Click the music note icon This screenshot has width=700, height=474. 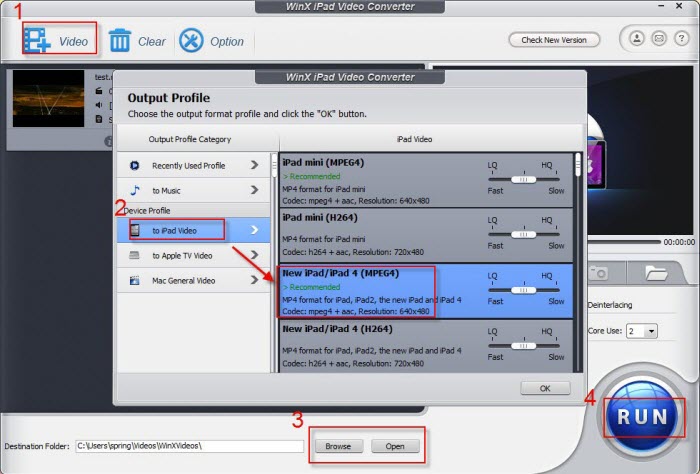[135, 190]
